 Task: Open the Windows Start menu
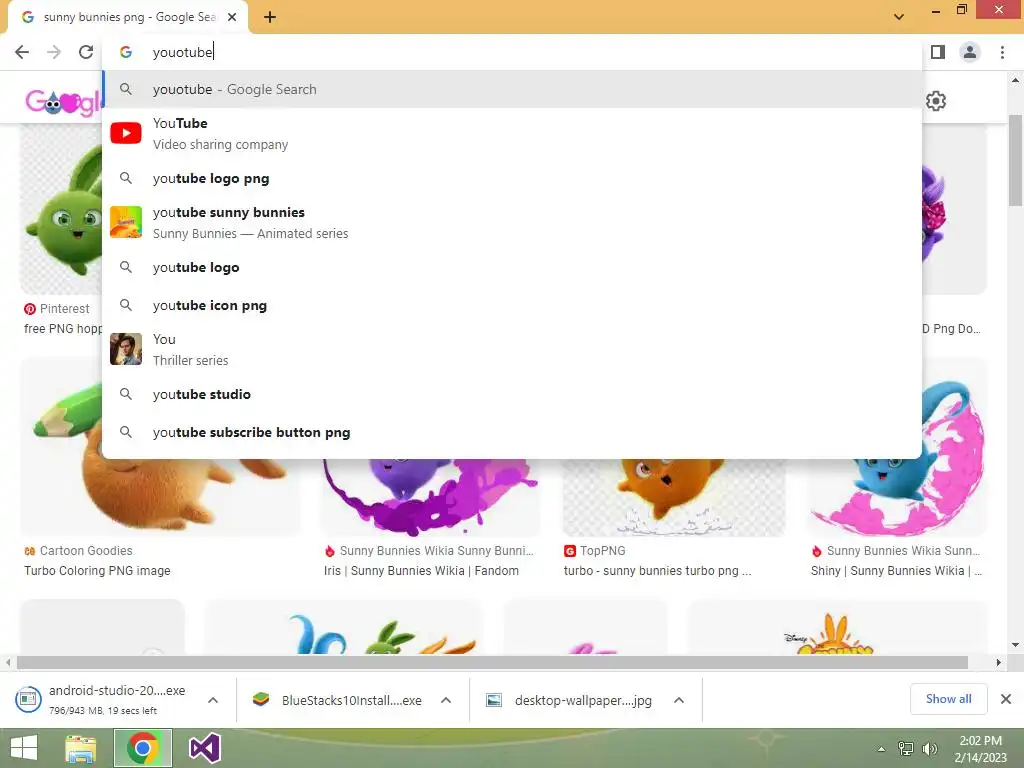coord(24,748)
